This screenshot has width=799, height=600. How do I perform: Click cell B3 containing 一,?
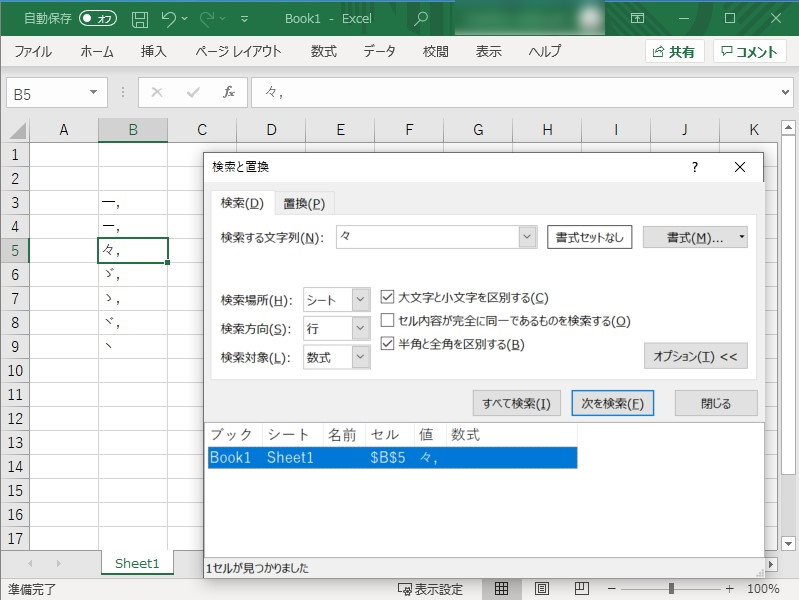click(133, 202)
